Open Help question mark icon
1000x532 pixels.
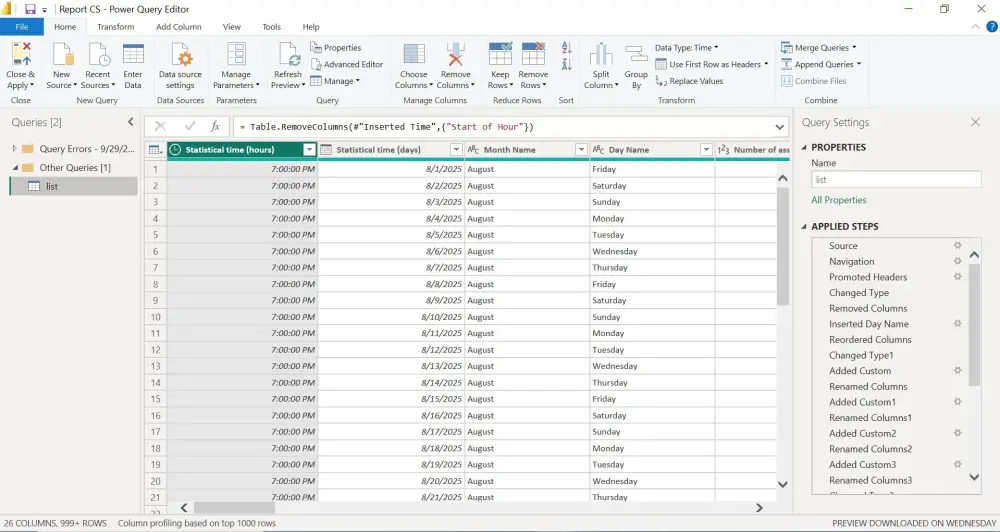(x=992, y=27)
